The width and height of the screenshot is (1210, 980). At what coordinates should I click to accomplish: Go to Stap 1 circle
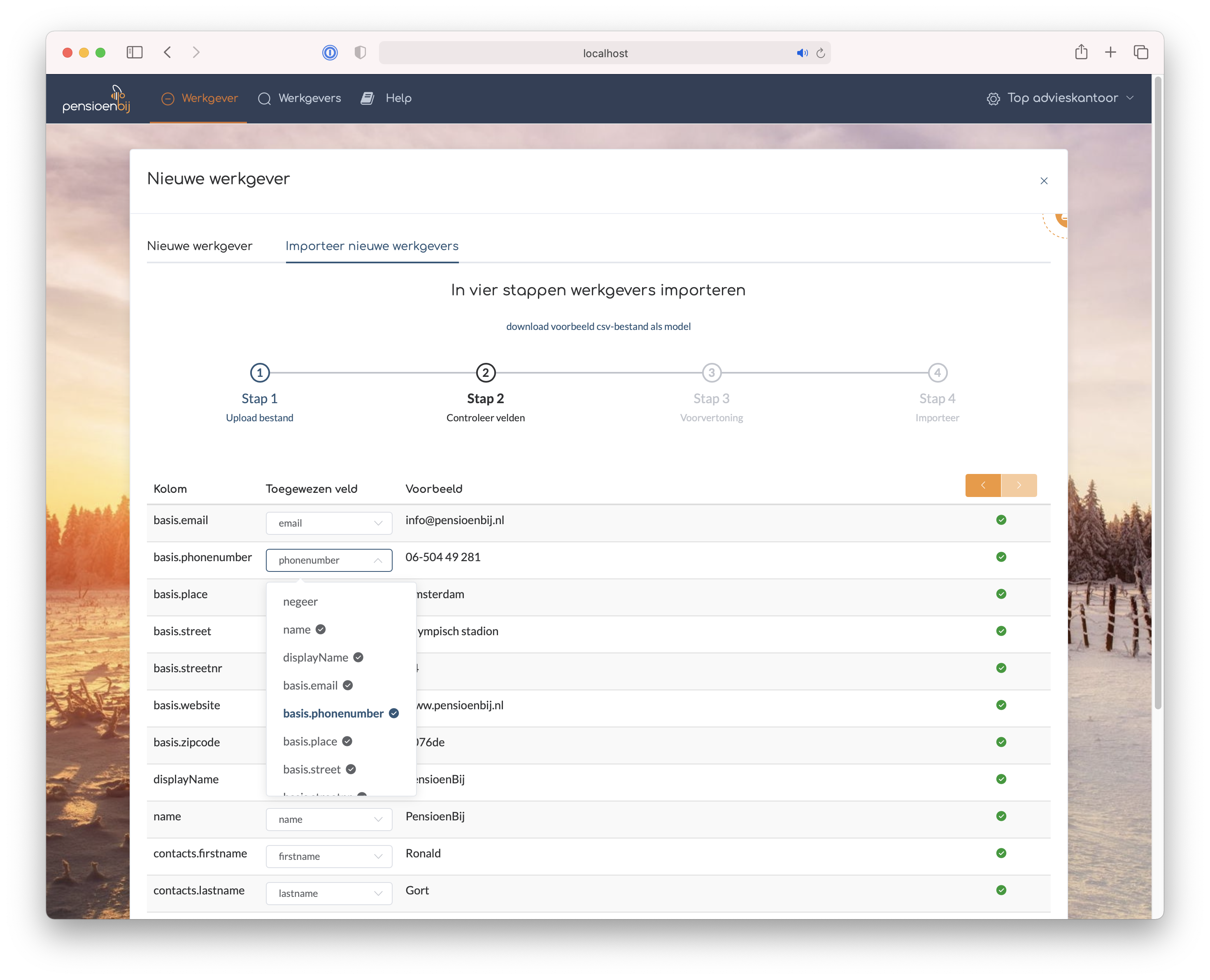pos(260,373)
